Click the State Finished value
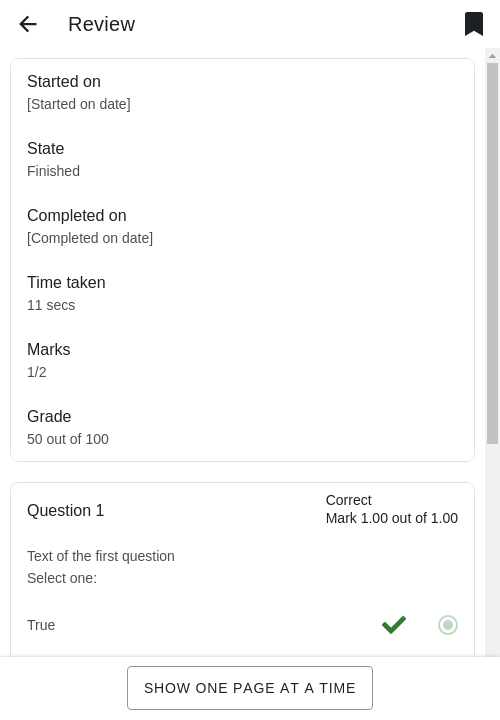 pyautogui.click(x=53, y=171)
